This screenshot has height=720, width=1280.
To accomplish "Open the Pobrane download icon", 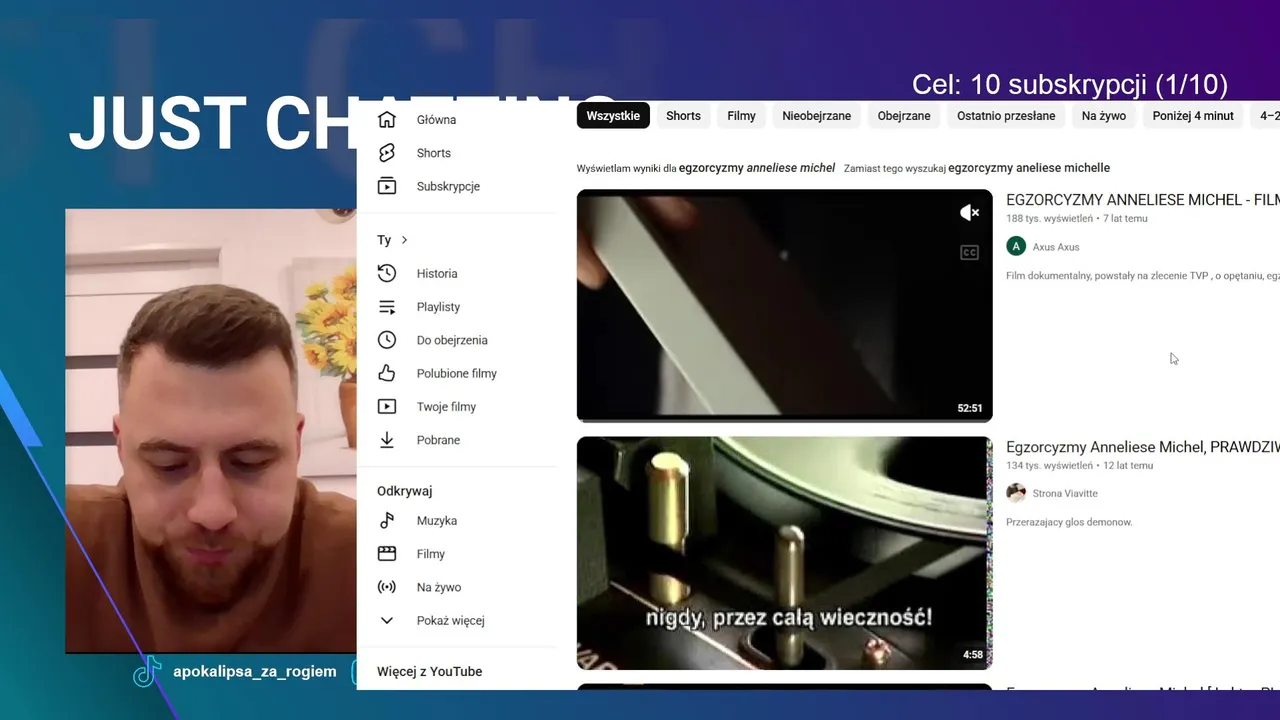I will click(387, 440).
